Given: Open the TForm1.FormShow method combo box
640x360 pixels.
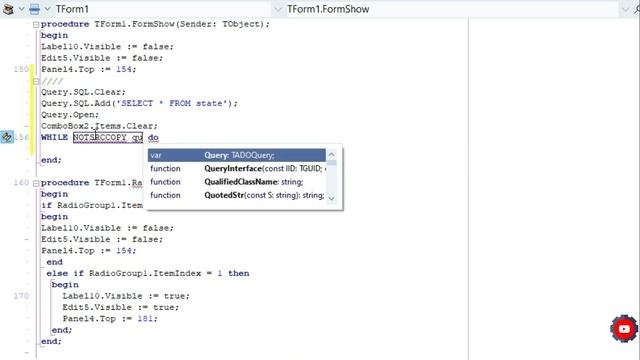Looking at the screenshot, I should click(x=625, y=9).
